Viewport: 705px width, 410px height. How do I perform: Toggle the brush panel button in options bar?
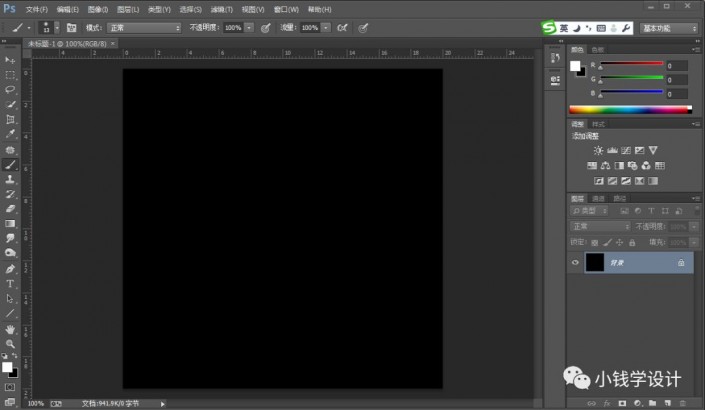[x=71, y=28]
